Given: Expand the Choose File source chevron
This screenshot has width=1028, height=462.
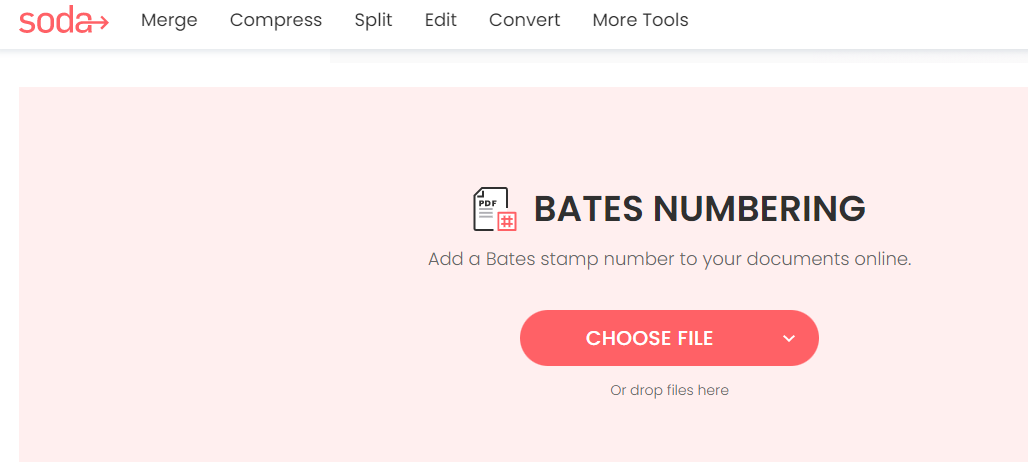Looking at the screenshot, I should tap(789, 338).
